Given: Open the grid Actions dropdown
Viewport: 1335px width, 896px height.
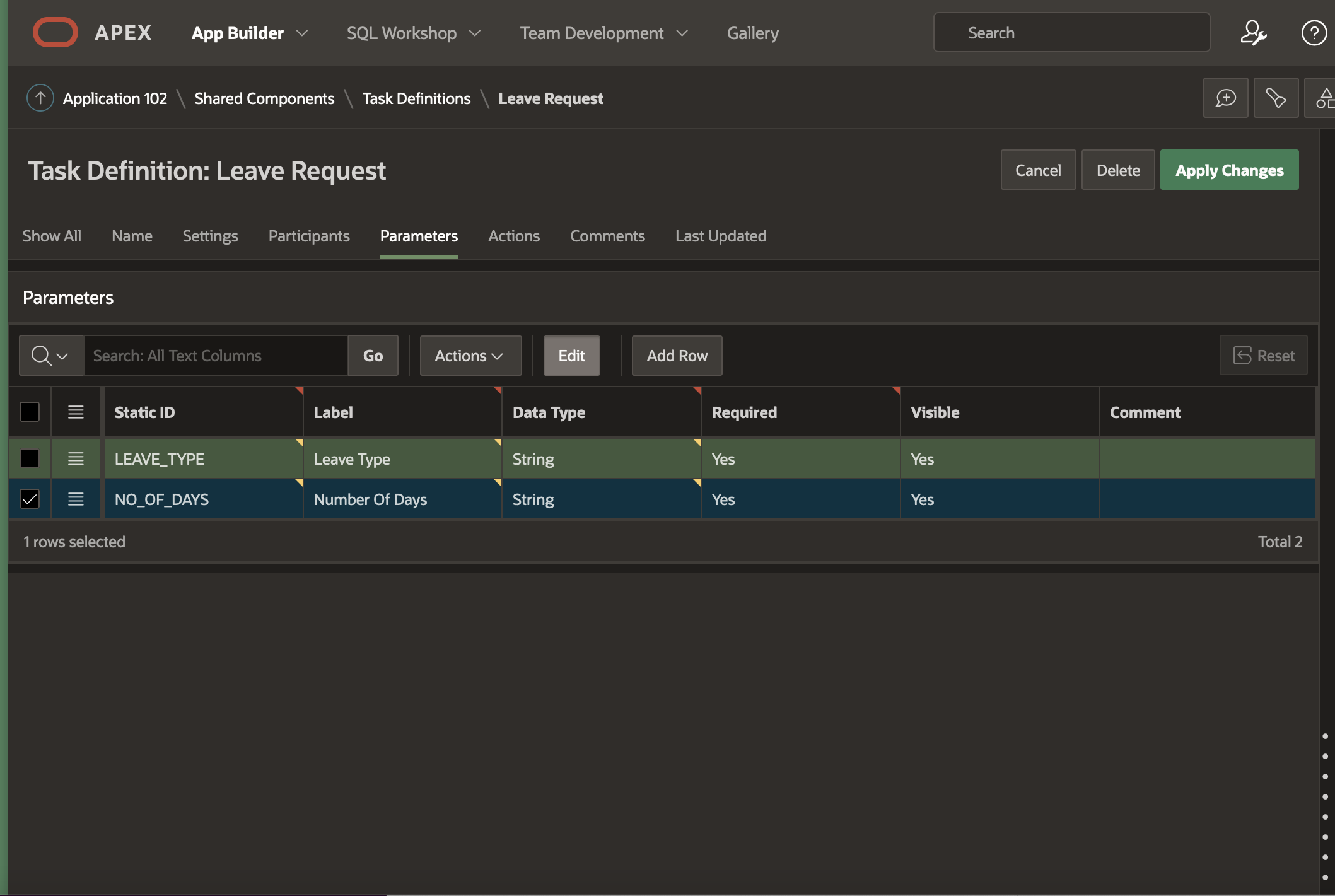Looking at the screenshot, I should (x=470, y=356).
